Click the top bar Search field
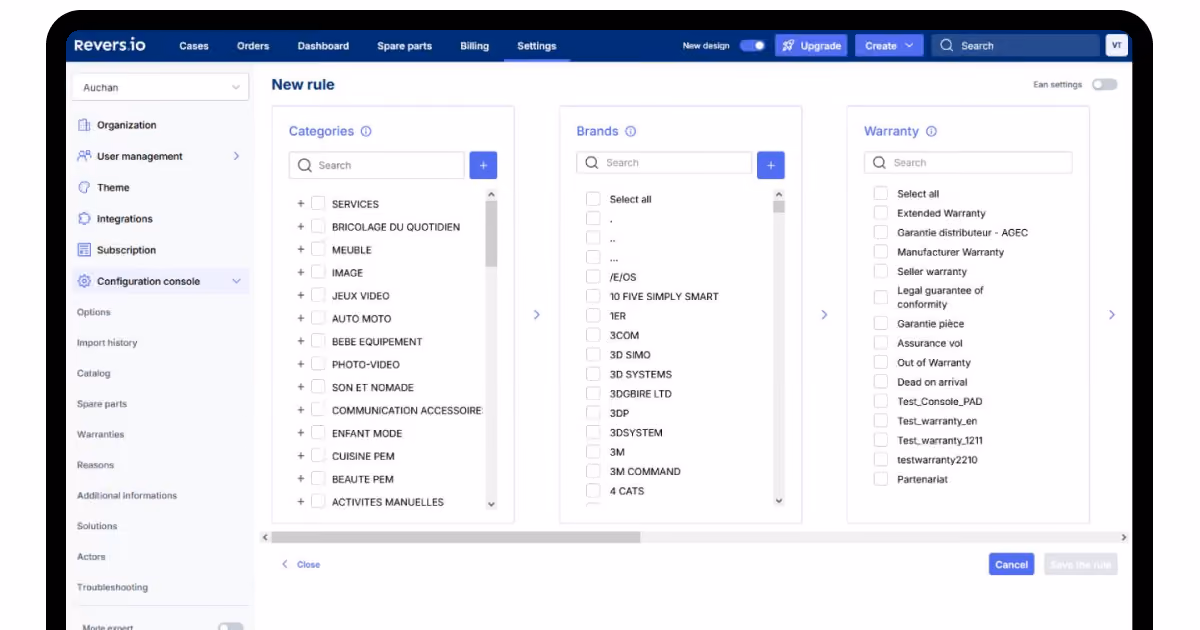This screenshot has width=1200, height=630. point(1014,45)
